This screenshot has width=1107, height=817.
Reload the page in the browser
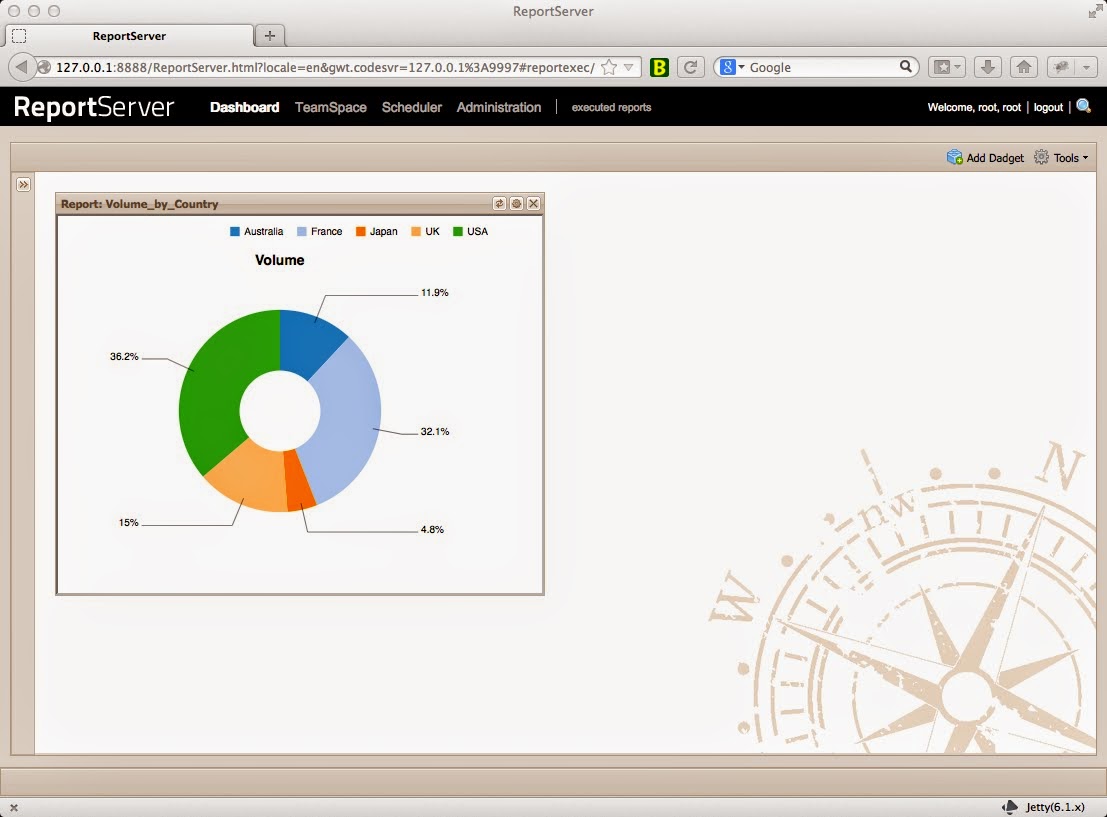[690, 67]
